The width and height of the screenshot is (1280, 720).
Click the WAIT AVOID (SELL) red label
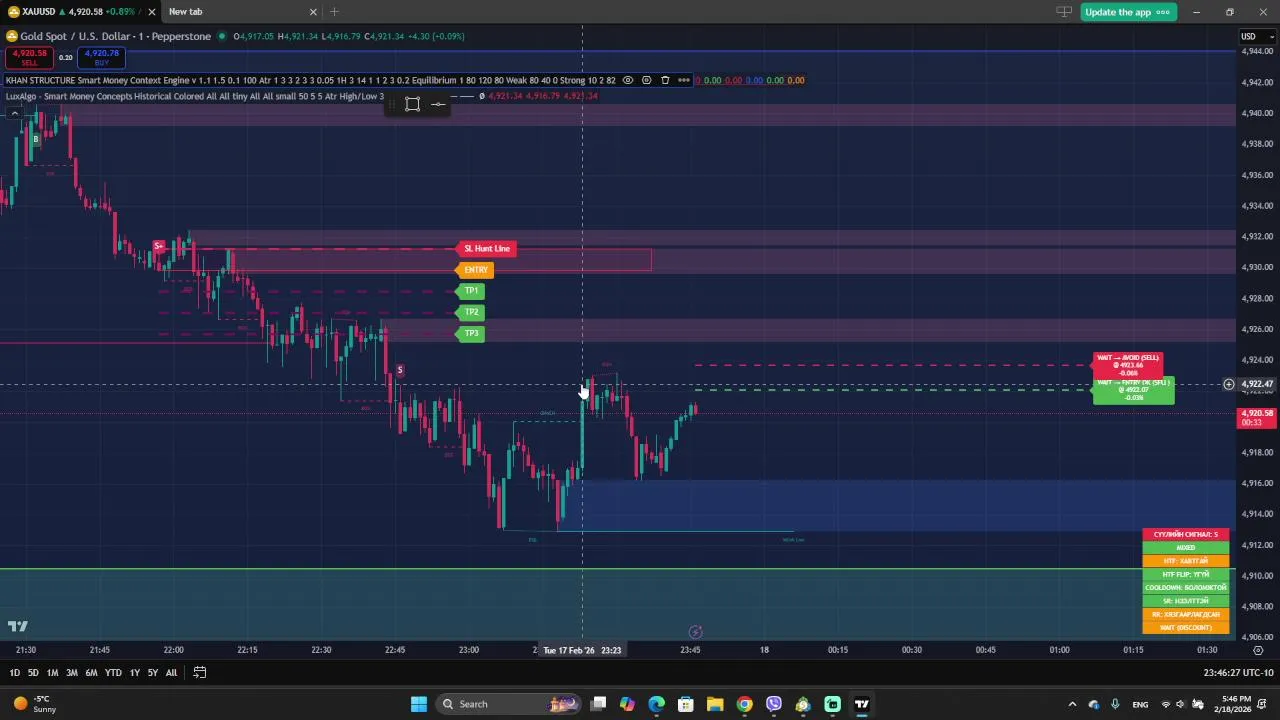click(x=1128, y=365)
